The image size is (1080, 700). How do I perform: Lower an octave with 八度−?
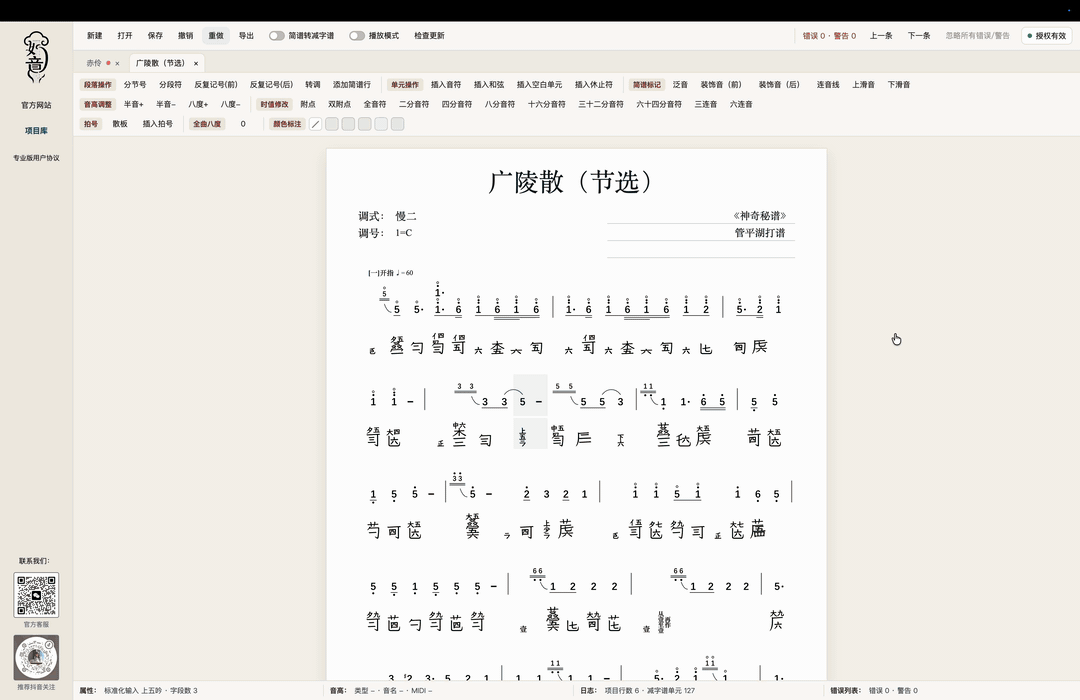[x=231, y=105]
